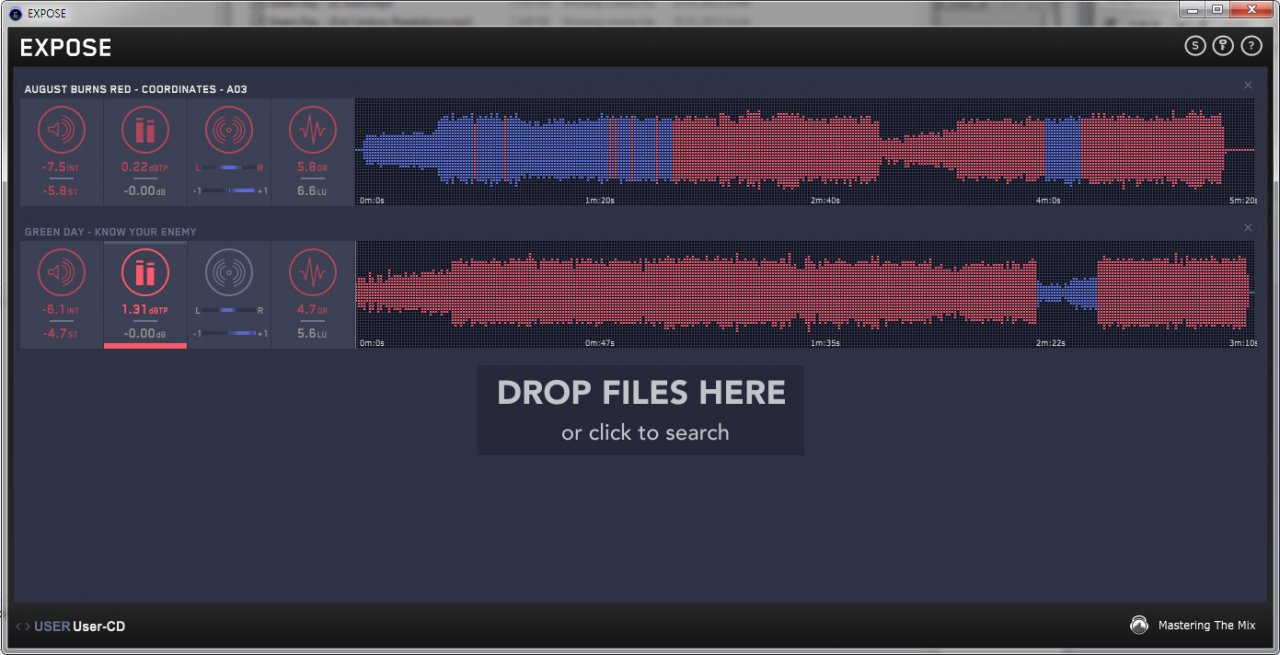This screenshot has width=1280, height=655.
Task: Click the EXPOSE app icon in title bar
Action: point(15,13)
